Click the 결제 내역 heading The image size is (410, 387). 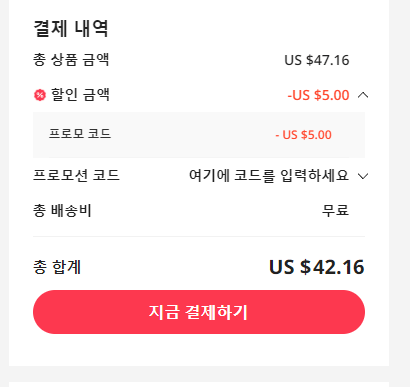pos(71,28)
